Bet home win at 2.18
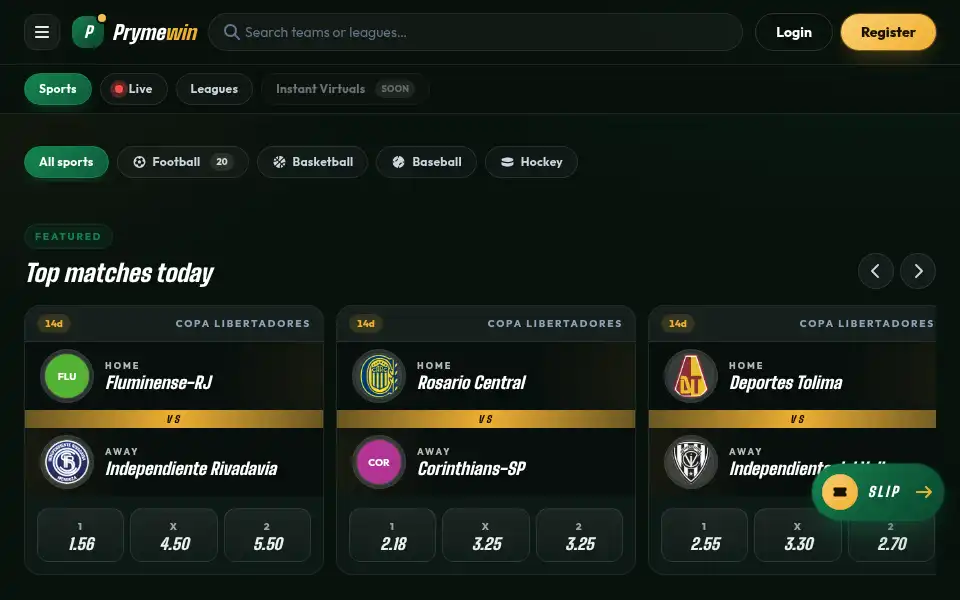The height and width of the screenshot is (600, 960). coord(392,534)
